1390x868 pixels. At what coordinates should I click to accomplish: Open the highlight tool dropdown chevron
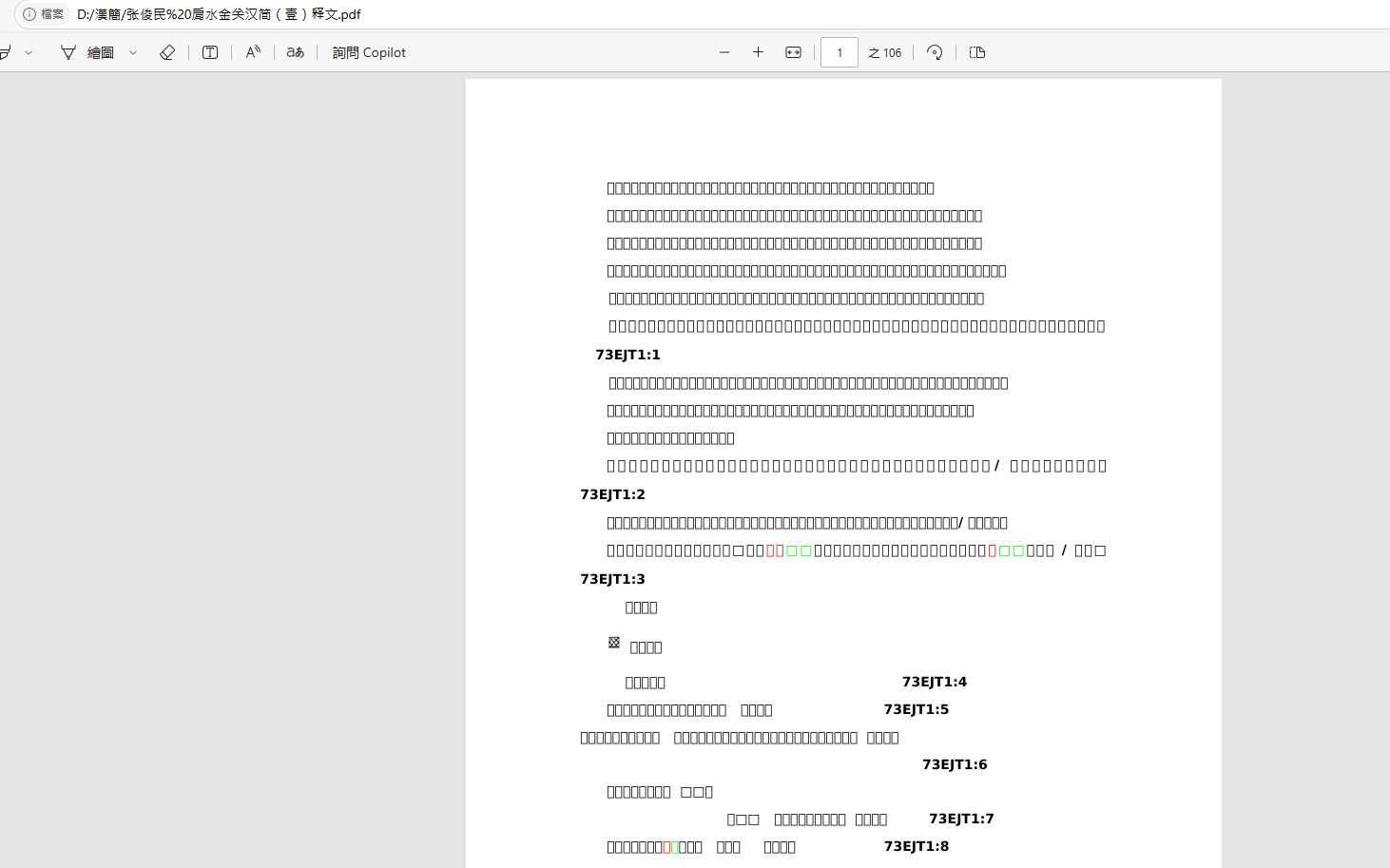[29, 53]
